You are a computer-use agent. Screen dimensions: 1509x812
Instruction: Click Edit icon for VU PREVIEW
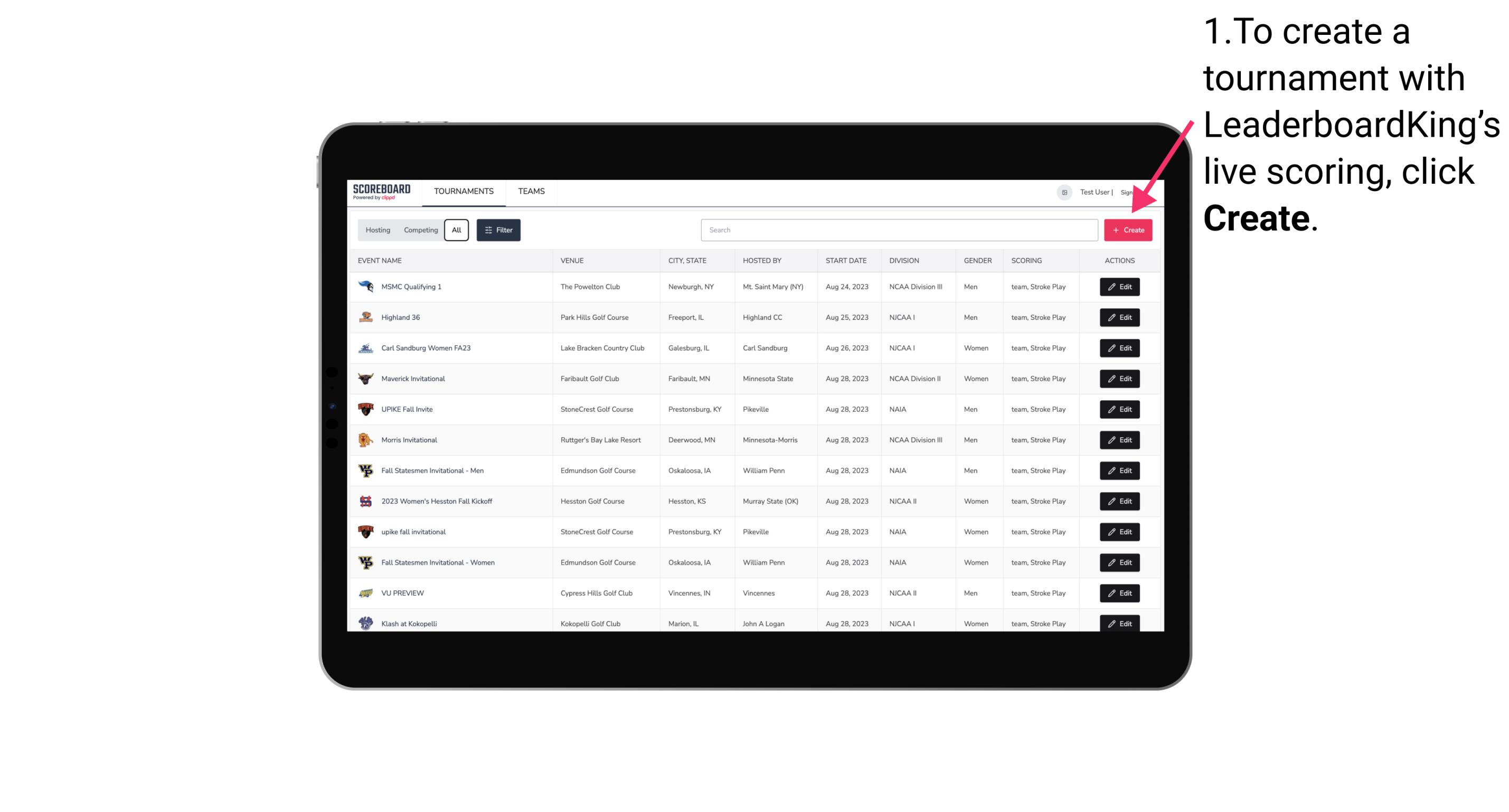click(1119, 593)
